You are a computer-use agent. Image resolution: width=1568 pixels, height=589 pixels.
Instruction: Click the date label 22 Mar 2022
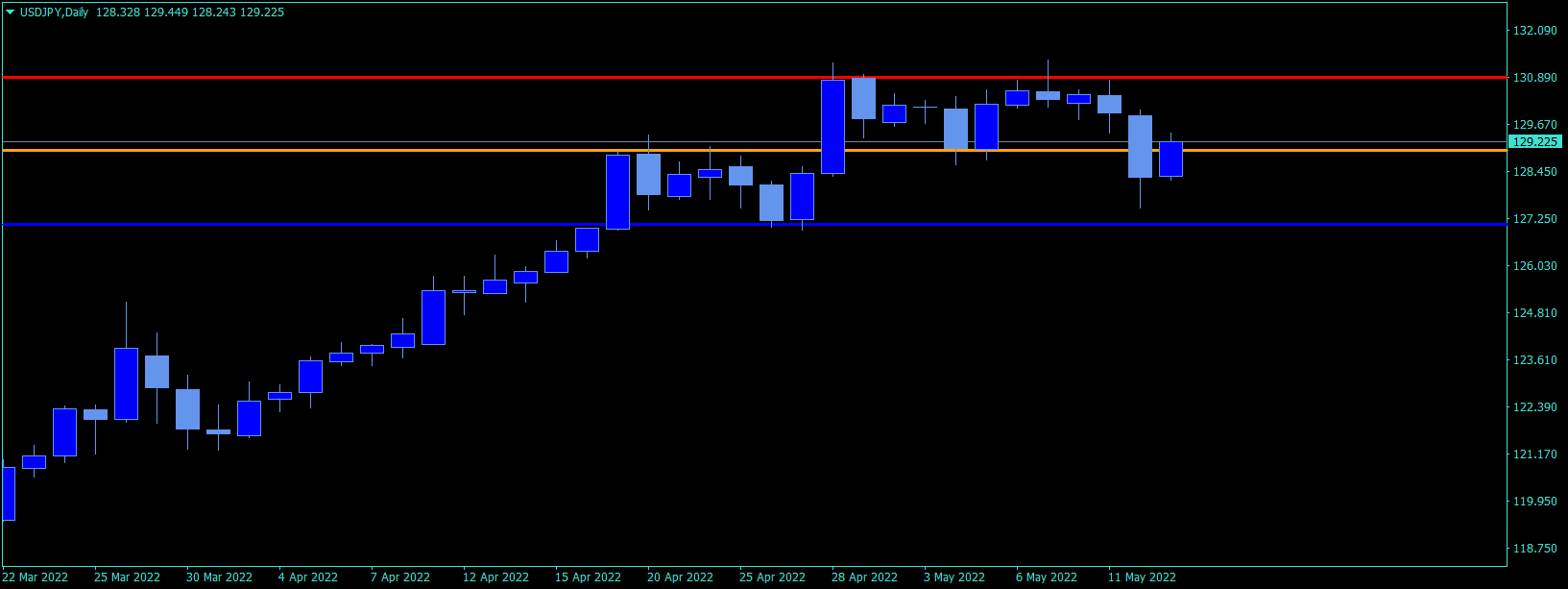tap(36, 577)
